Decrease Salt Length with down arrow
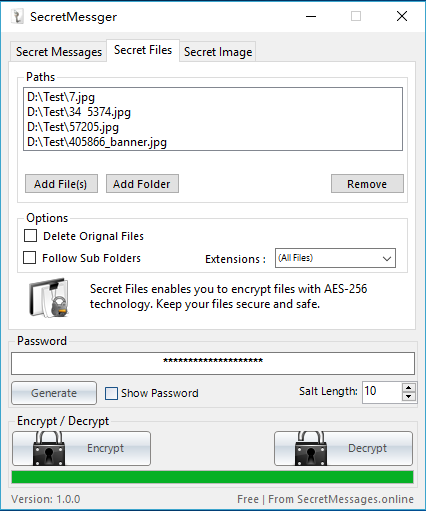Image resolution: width=426 pixels, height=511 pixels. click(x=409, y=397)
